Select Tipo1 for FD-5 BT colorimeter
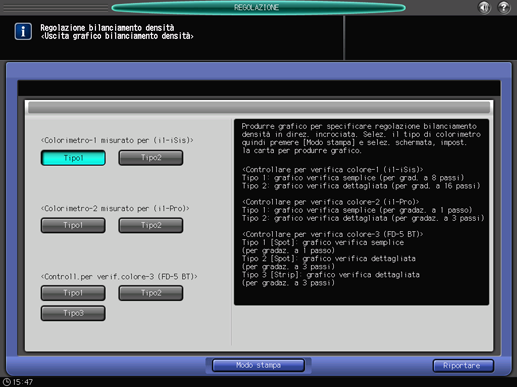Viewport: 517px width, 387px height. pos(73,293)
